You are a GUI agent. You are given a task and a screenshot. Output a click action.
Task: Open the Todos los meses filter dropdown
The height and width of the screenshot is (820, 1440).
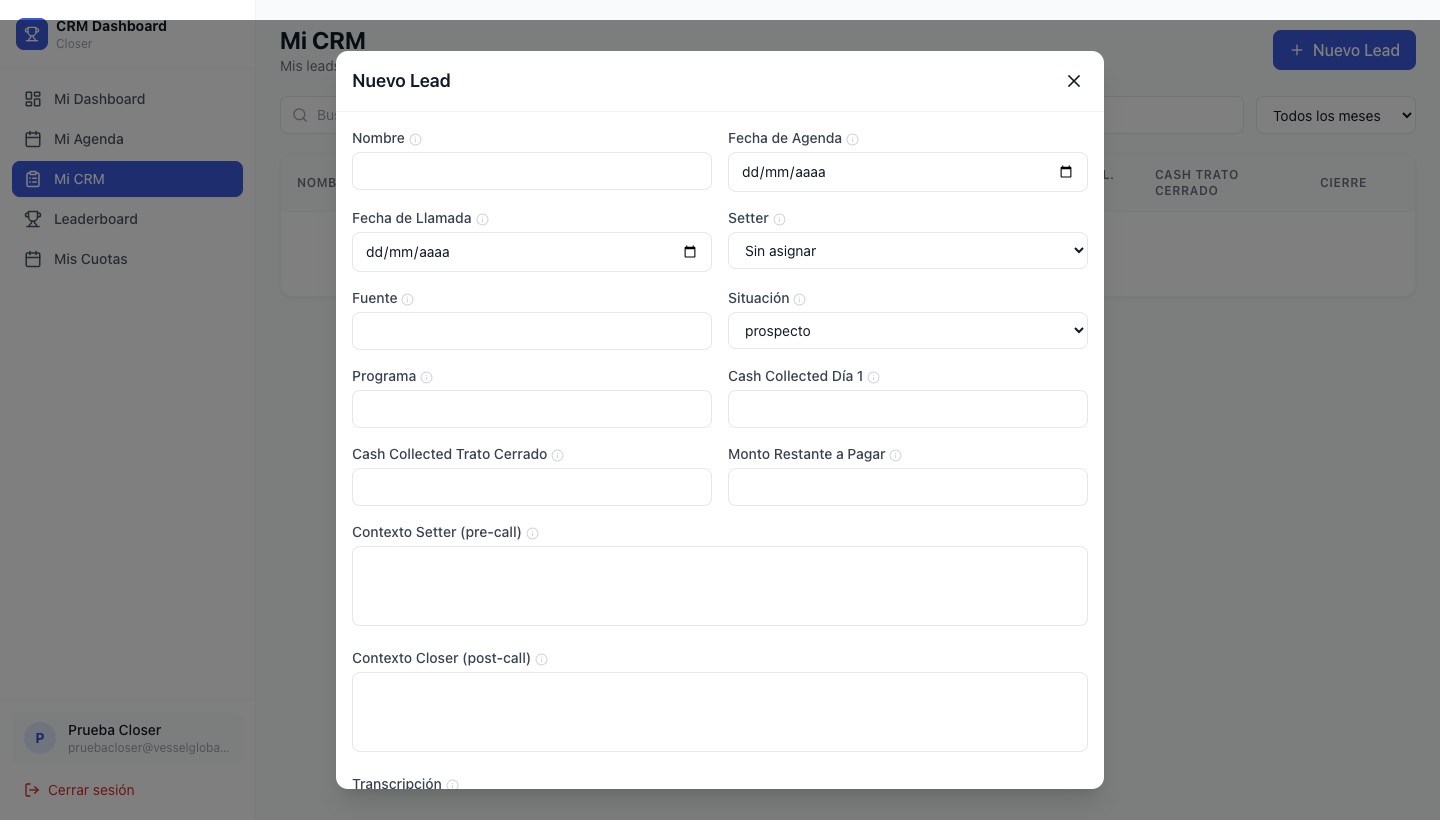pos(1337,115)
